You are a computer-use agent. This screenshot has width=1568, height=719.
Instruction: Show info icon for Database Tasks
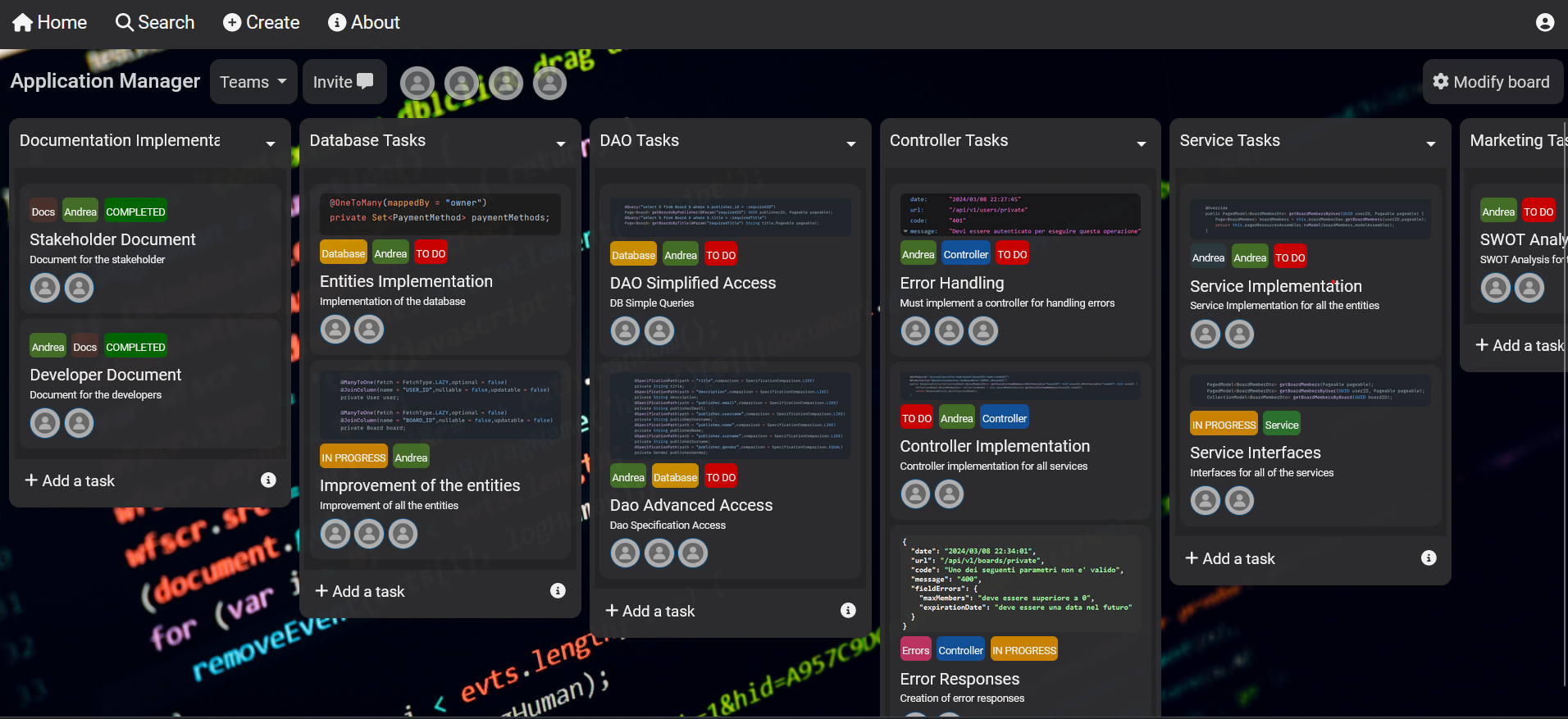pos(558,590)
